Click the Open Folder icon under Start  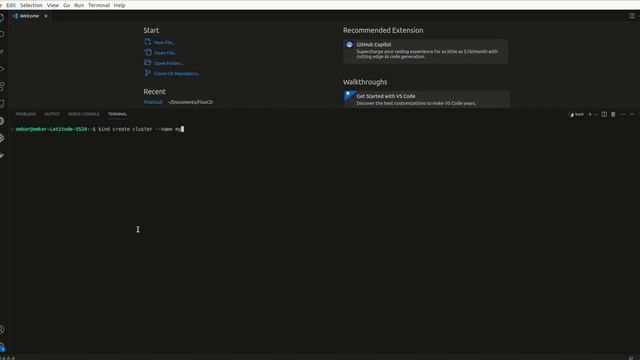pyautogui.click(x=148, y=62)
